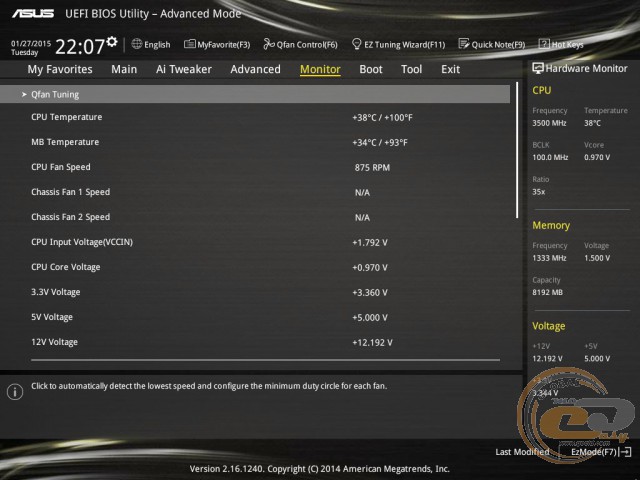Click the info icon beside help text
The height and width of the screenshot is (480, 640).
click(x=15, y=392)
